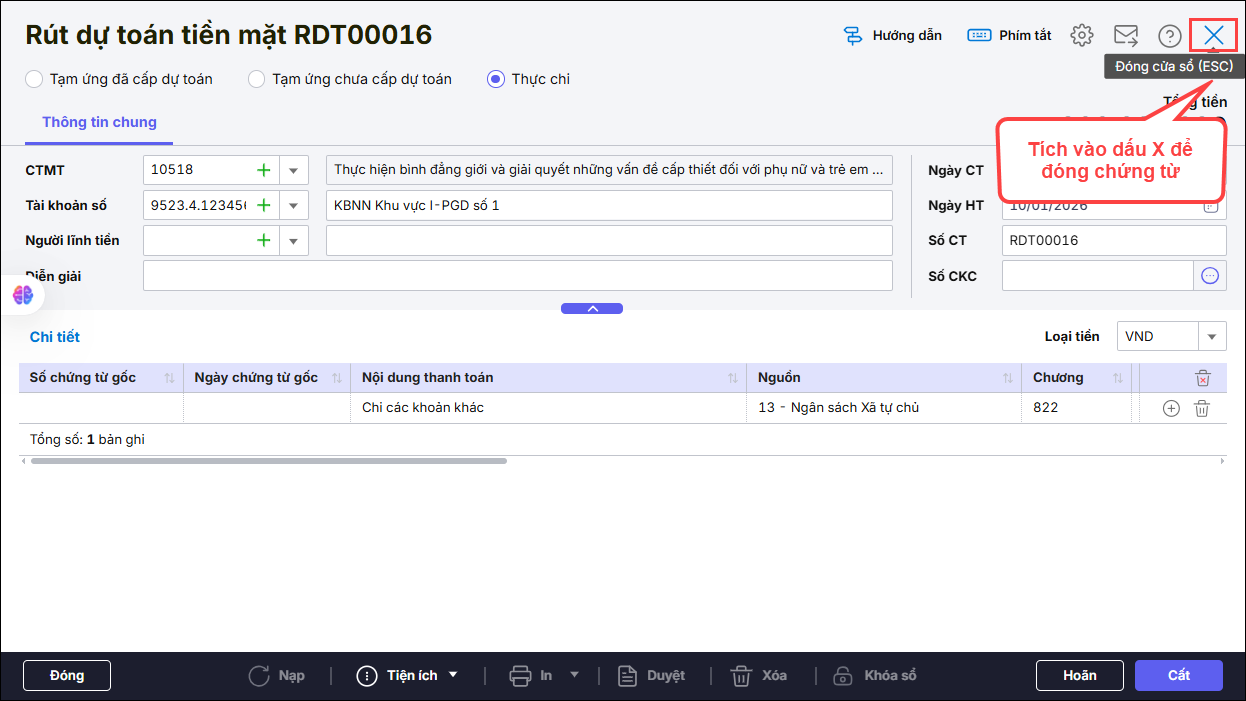The height and width of the screenshot is (701, 1246).
Task: Sort by Số chứng từ gốc column
Action: (x=169, y=378)
